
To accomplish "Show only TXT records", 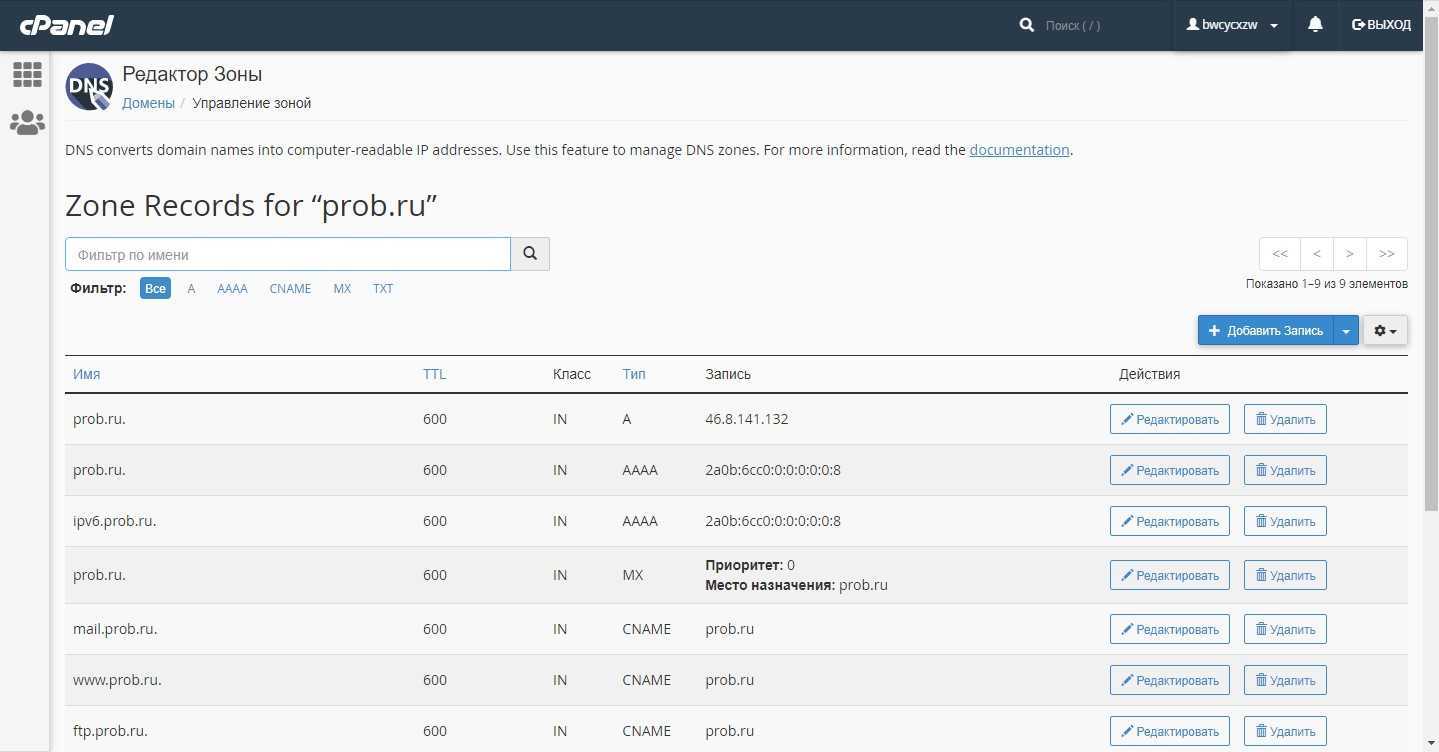I will click(x=383, y=289).
